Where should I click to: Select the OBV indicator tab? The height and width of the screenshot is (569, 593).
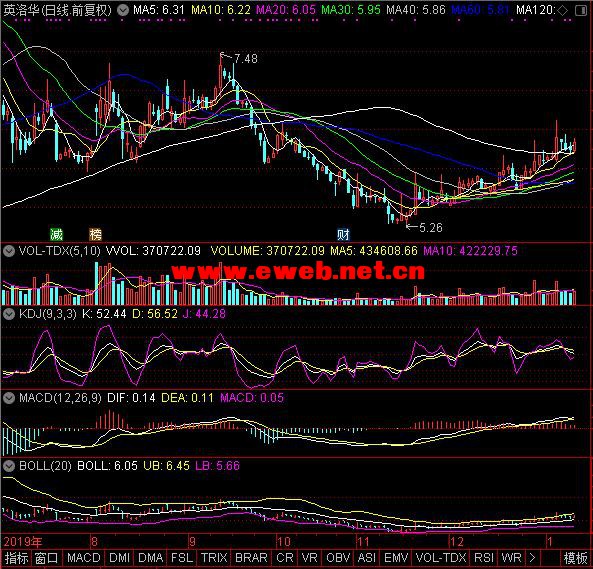(x=338, y=558)
